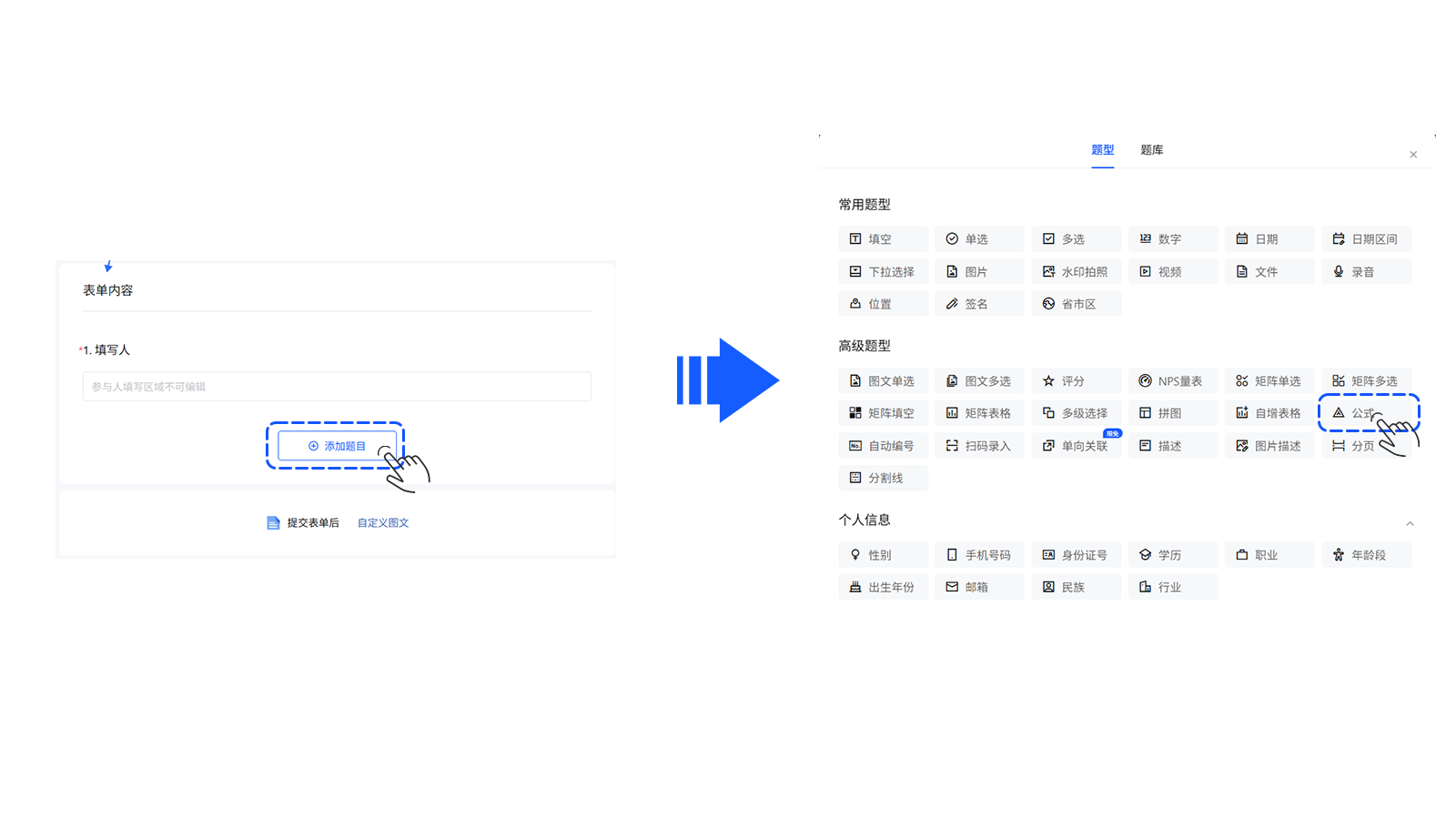Add an 自动编号 auto-number field
This screenshot has height=819, width=1456.
pyautogui.click(x=883, y=445)
